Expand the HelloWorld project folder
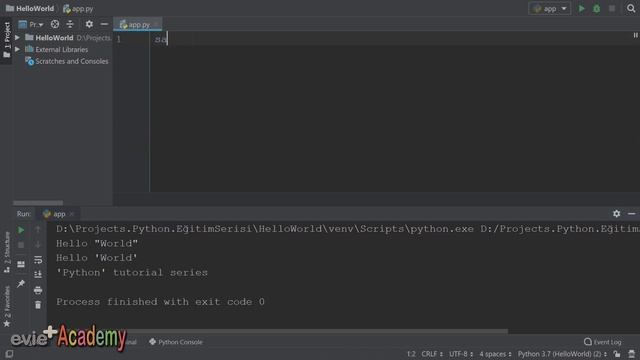 17,38
